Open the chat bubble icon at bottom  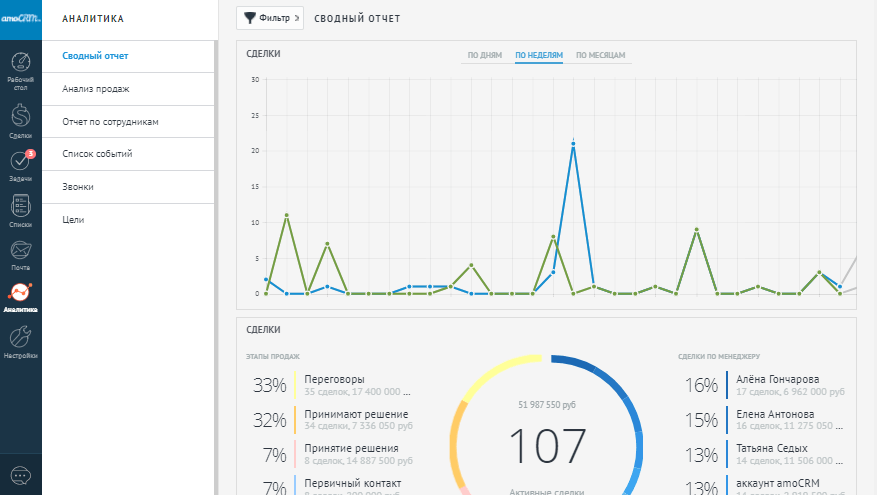(x=20, y=474)
